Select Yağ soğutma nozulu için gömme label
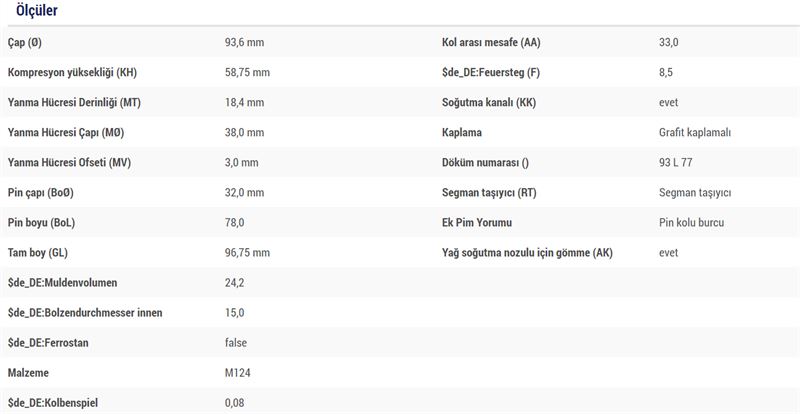 (x=527, y=253)
